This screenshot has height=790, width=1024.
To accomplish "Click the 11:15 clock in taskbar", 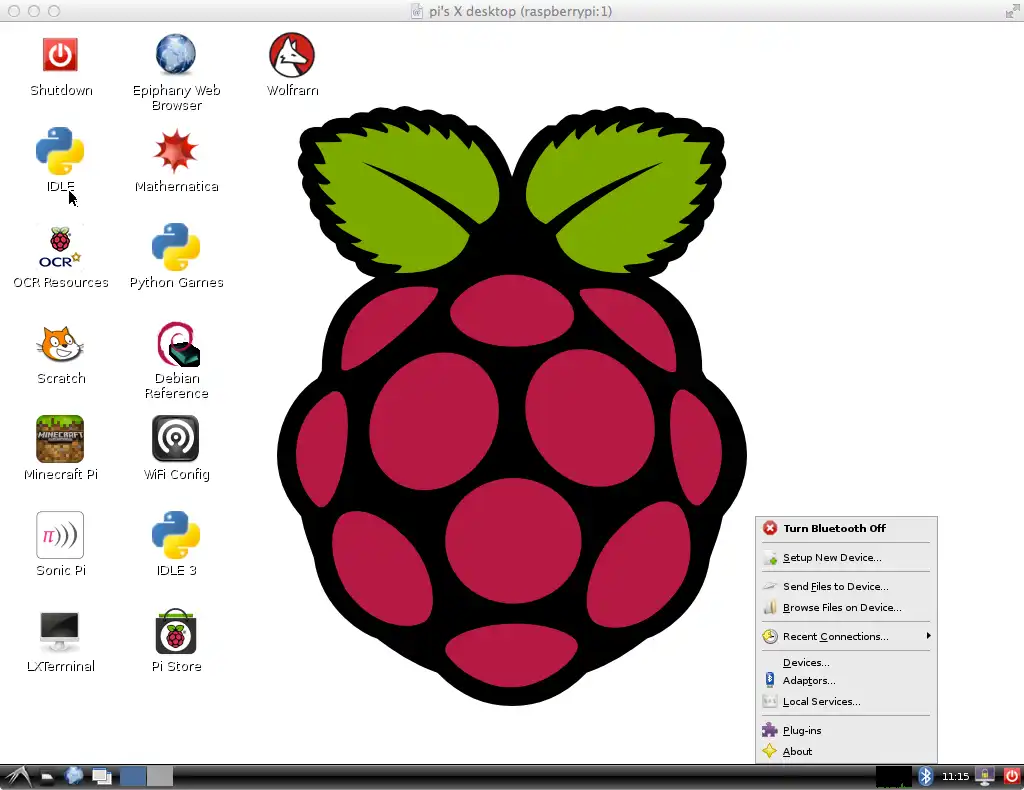I will (x=955, y=776).
